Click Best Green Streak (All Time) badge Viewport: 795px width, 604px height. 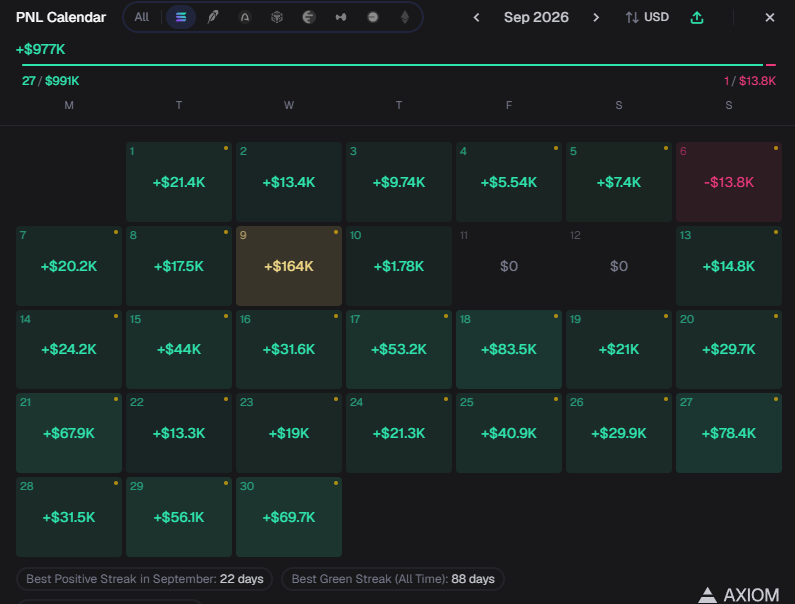pos(393,579)
